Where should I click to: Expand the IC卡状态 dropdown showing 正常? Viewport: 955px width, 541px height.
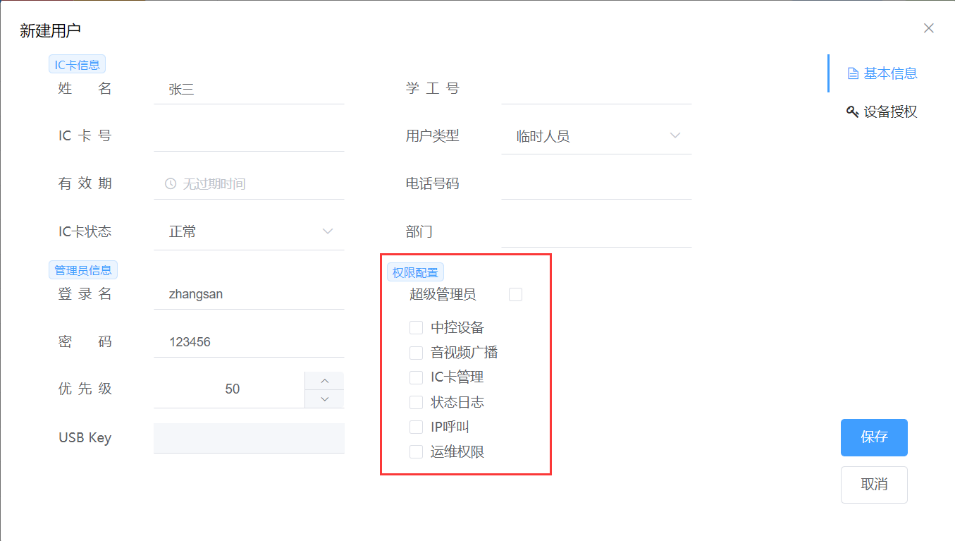(x=248, y=232)
